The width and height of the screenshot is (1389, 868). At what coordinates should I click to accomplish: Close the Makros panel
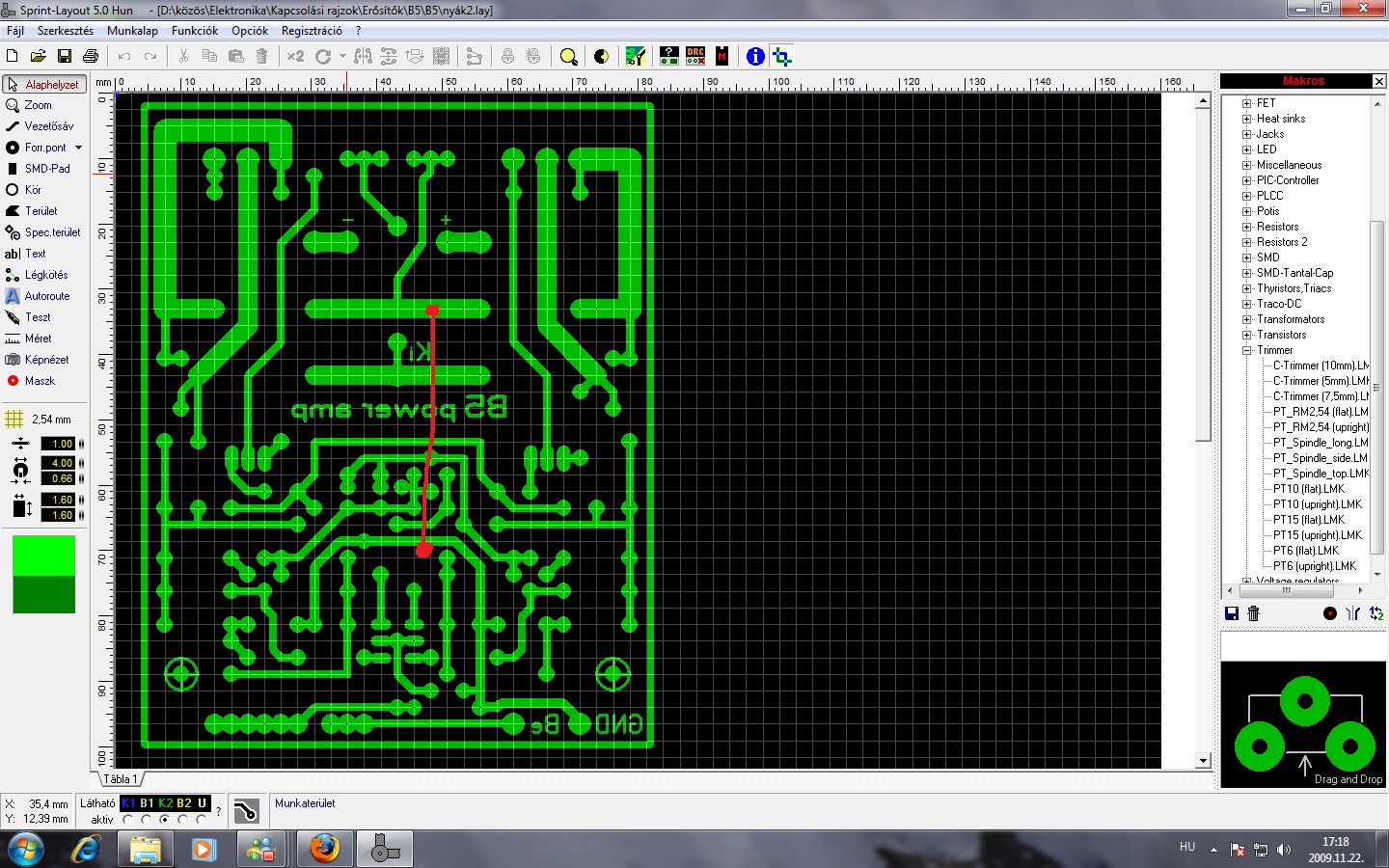(1378, 81)
